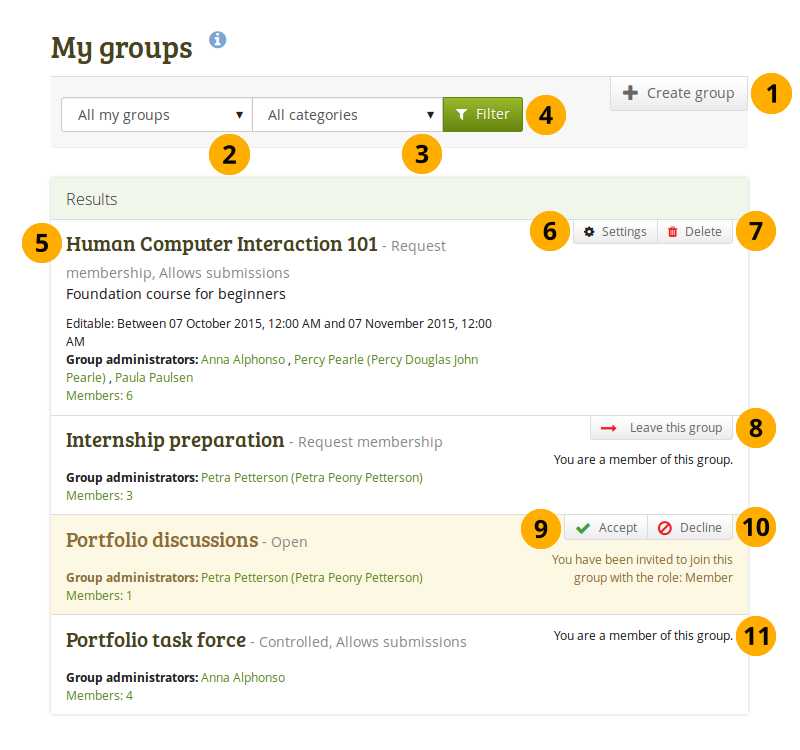Click the green checkmark Accept icon

(583, 528)
